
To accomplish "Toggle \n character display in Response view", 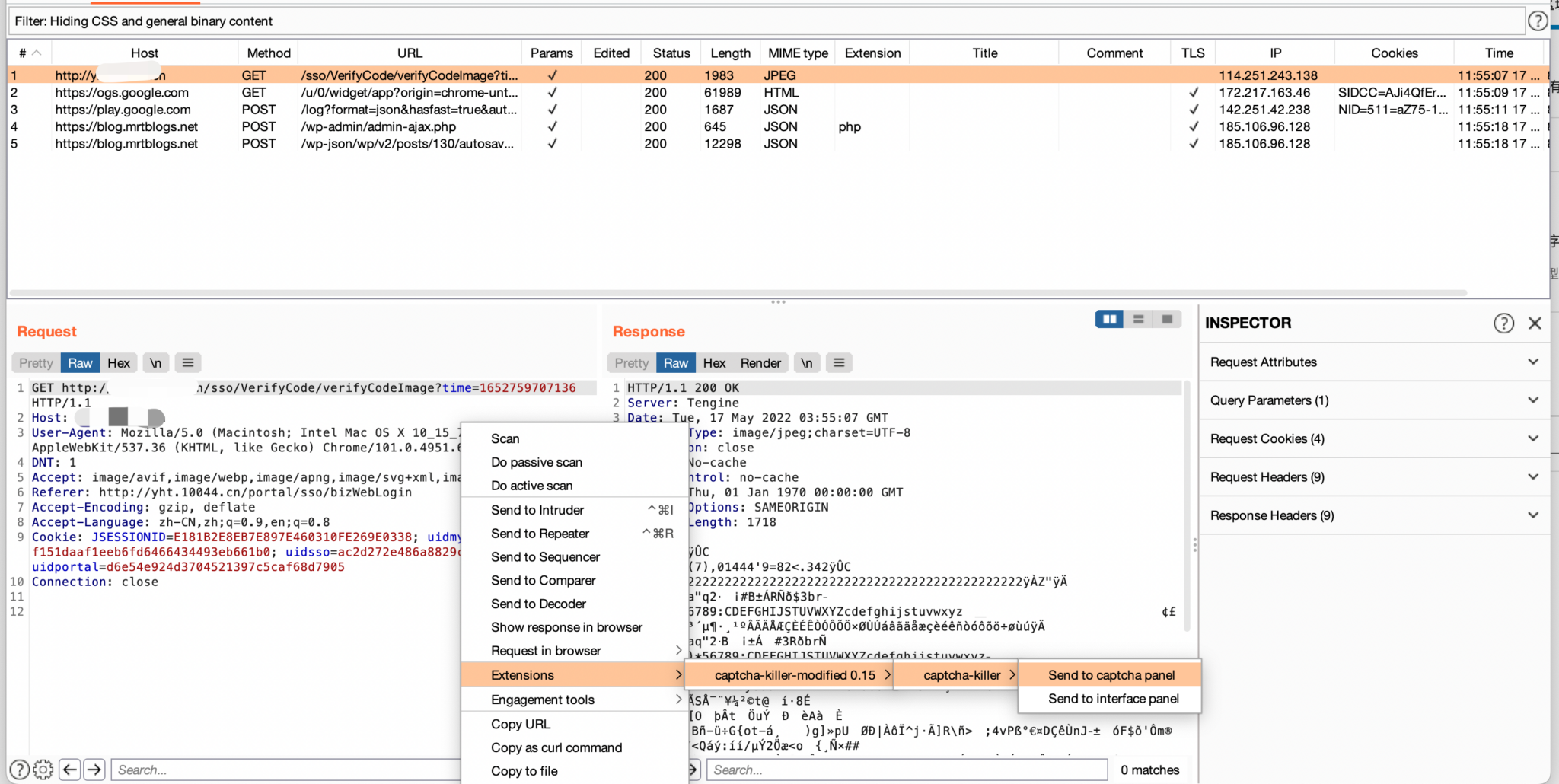I will coord(806,362).
